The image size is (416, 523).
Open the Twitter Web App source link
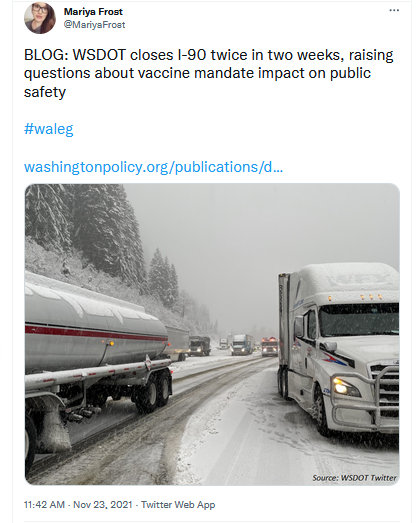point(178,504)
